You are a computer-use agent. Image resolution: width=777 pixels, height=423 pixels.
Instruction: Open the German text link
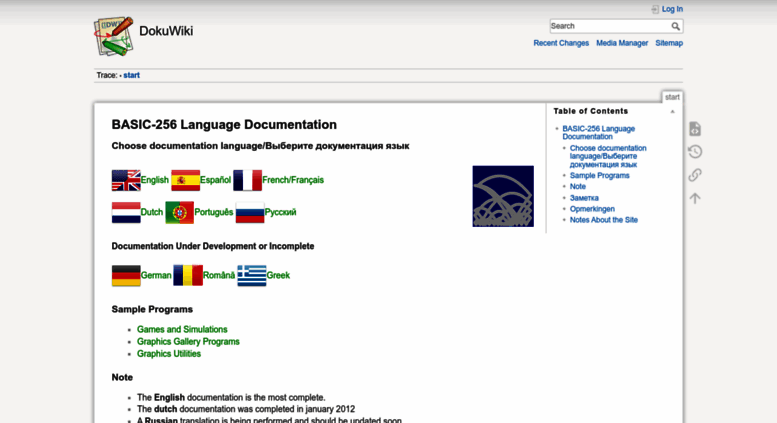tap(156, 275)
